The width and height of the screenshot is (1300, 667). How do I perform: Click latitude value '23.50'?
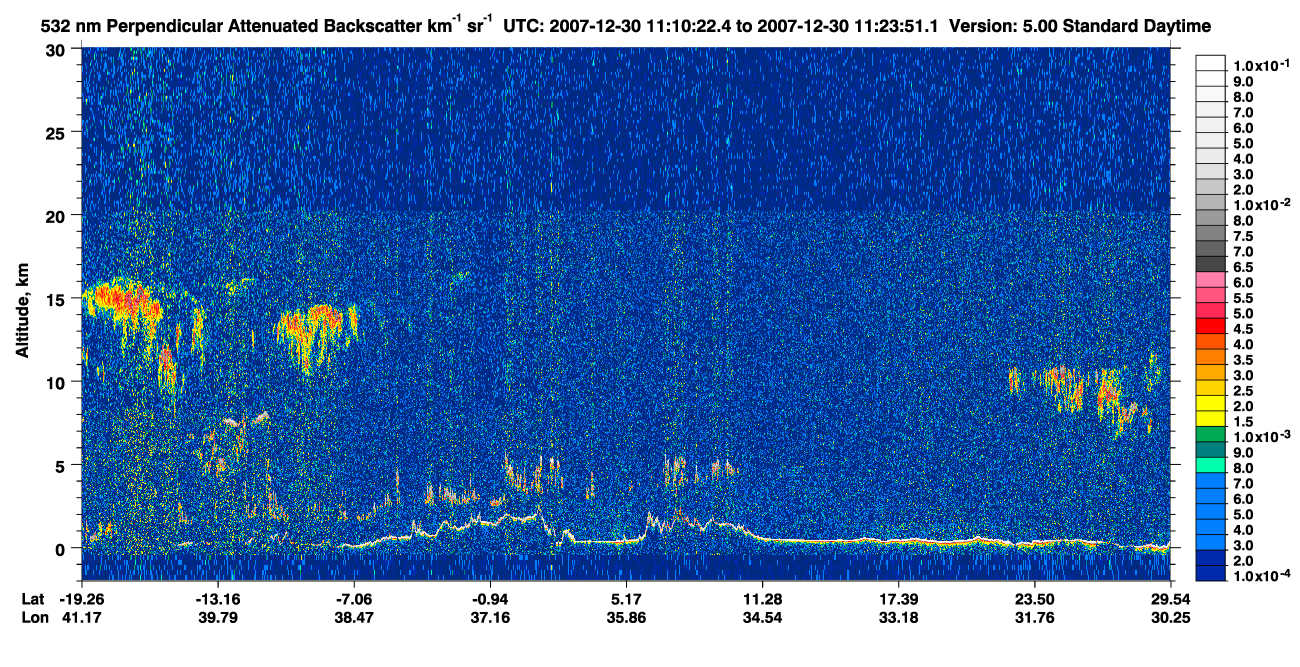click(x=1034, y=599)
